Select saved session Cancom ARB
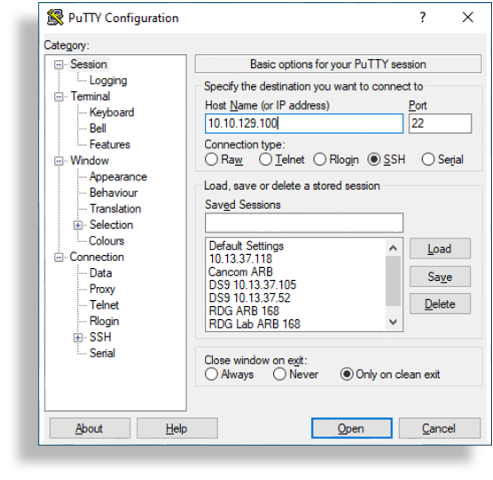493x480 pixels. [240, 272]
